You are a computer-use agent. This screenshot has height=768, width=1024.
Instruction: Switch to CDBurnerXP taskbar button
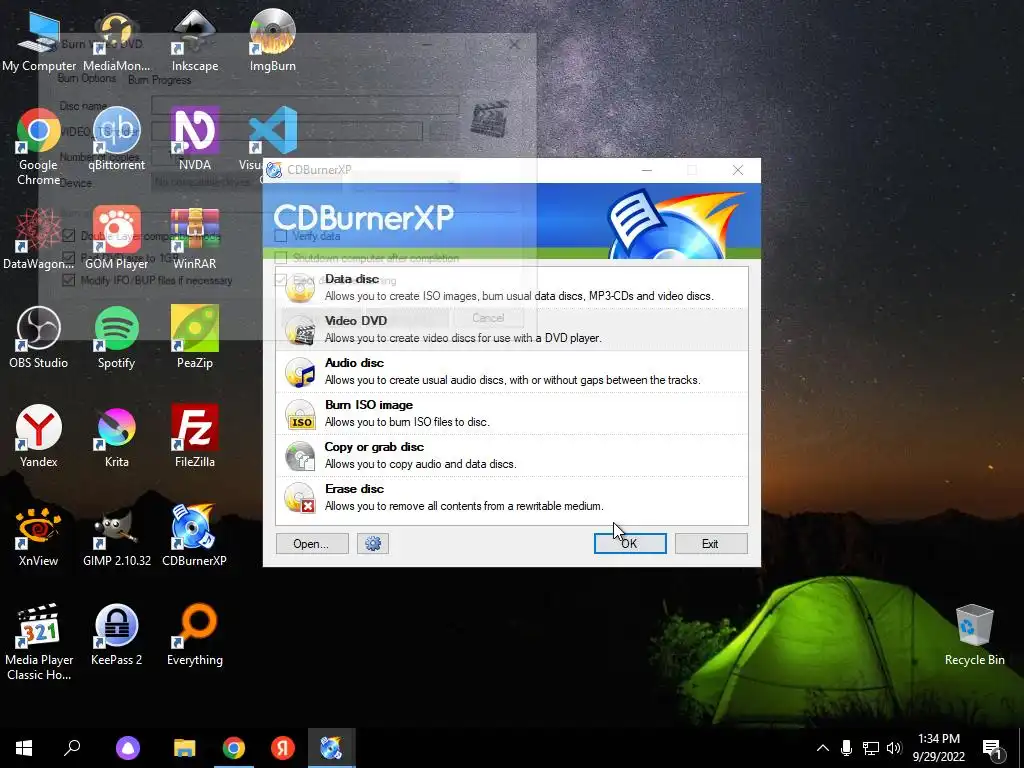pyautogui.click(x=332, y=748)
